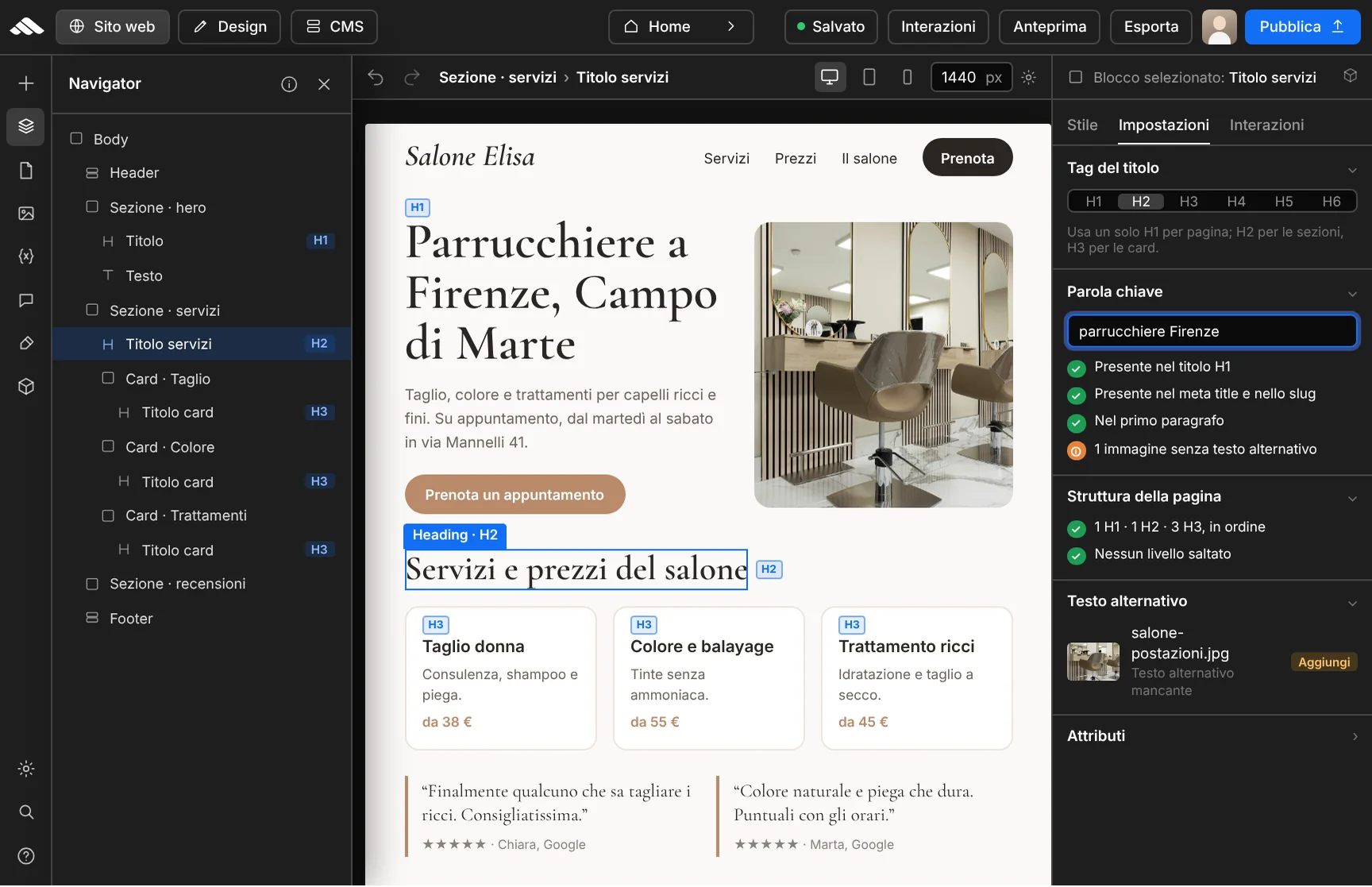Expand the Attributi section
This screenshot has height=887, width=1372.
coord(1355,736)
